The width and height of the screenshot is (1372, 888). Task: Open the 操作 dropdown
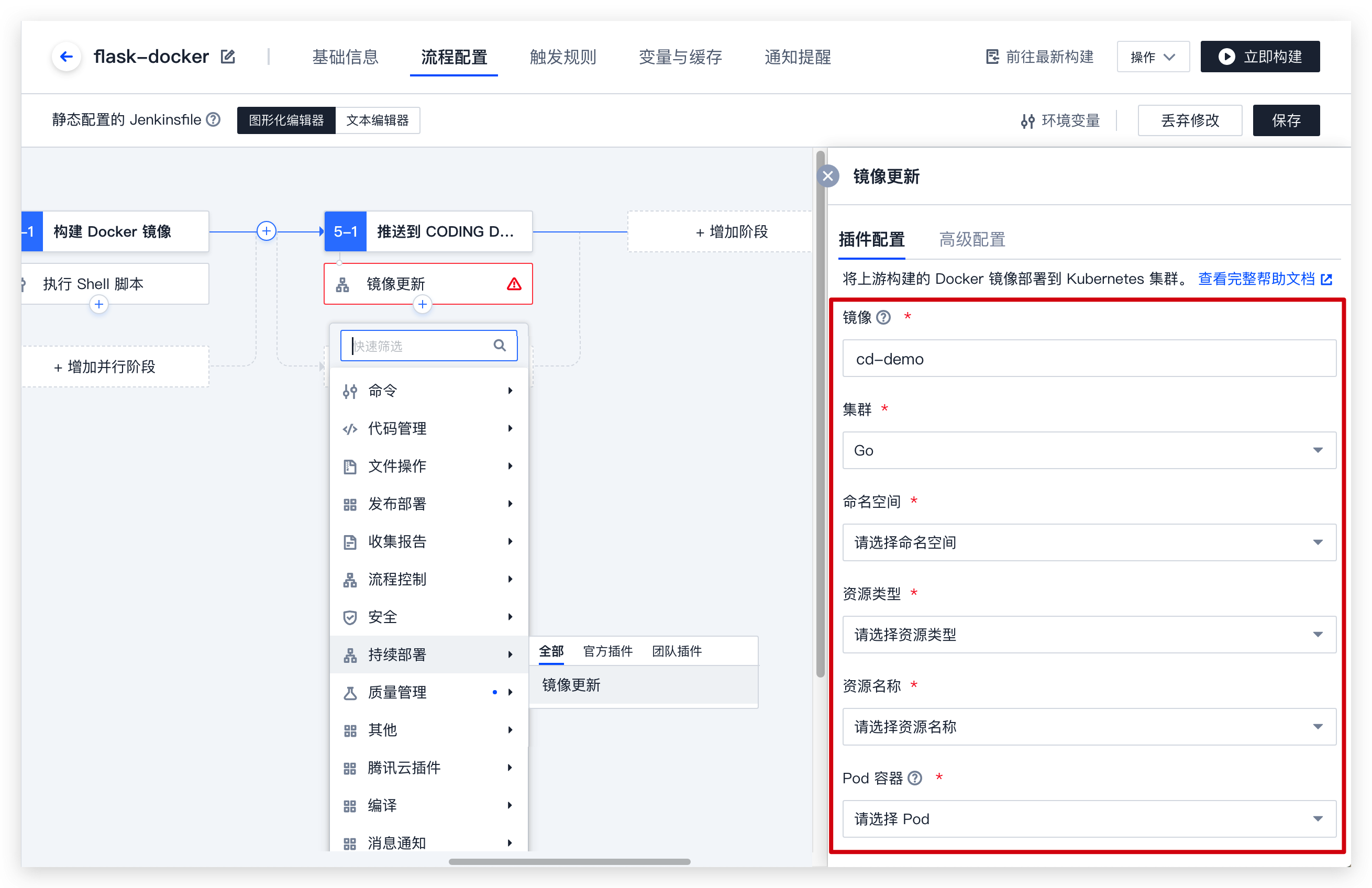[x=1153, y=57]
